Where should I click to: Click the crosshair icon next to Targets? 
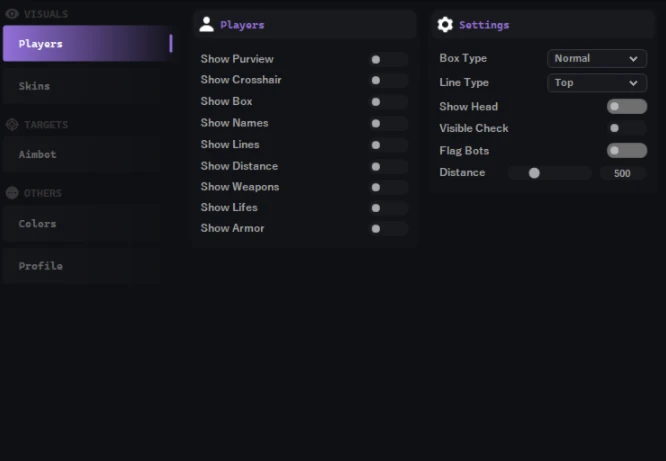[x=12, y=124]
